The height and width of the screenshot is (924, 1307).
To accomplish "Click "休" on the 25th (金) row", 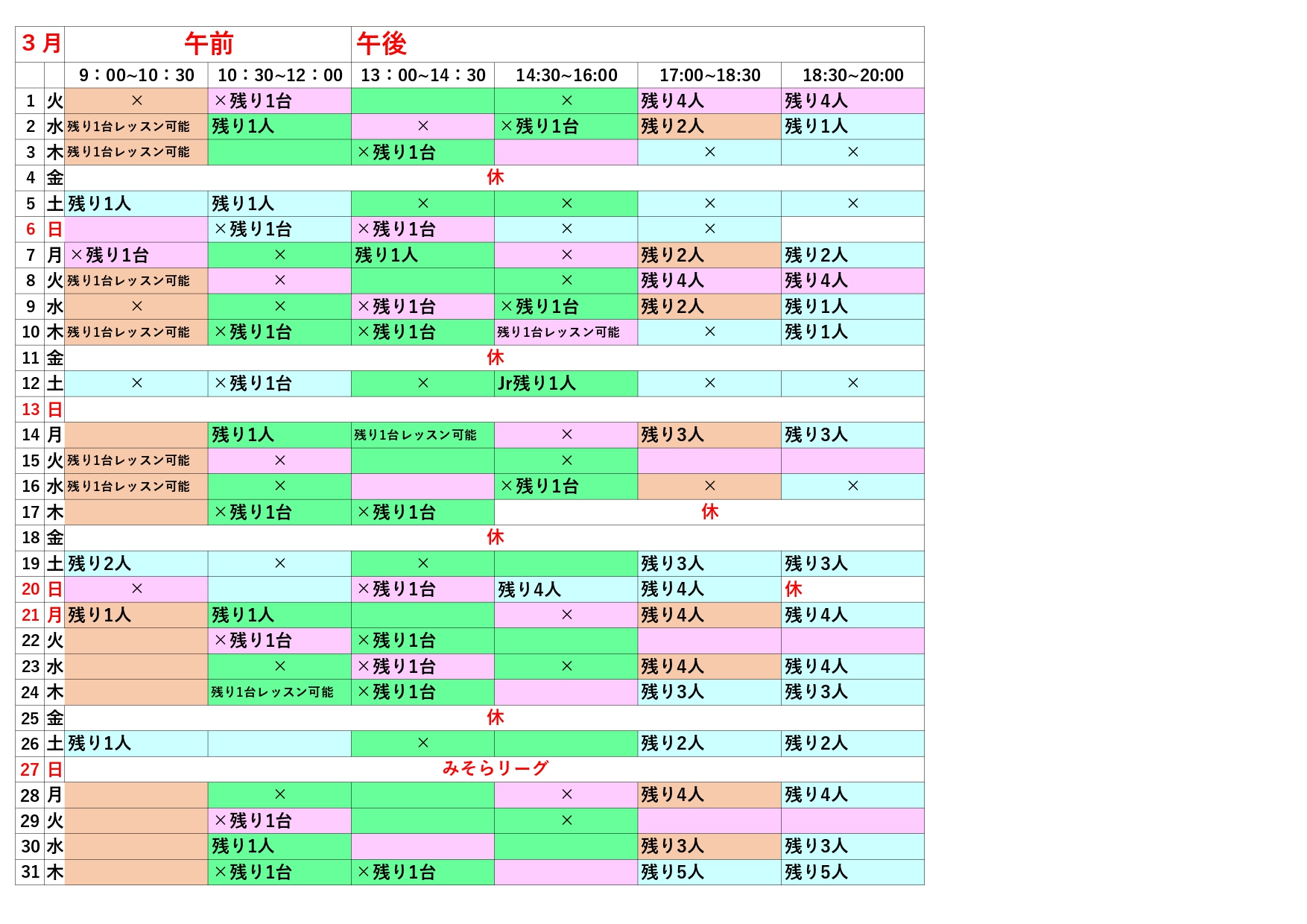I will 496,718.
